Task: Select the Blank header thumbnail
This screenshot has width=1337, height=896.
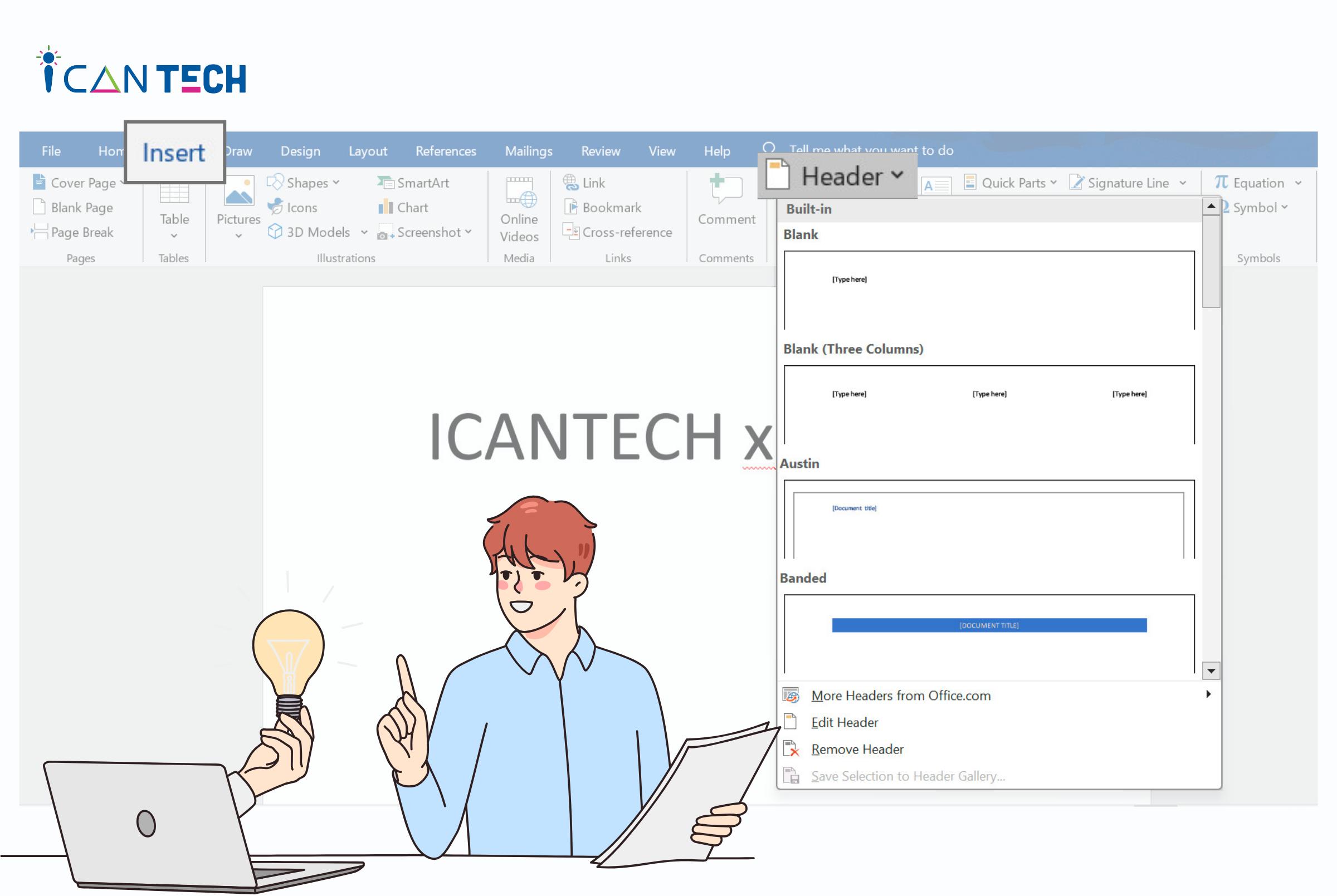Action: (x=988, y=290)
